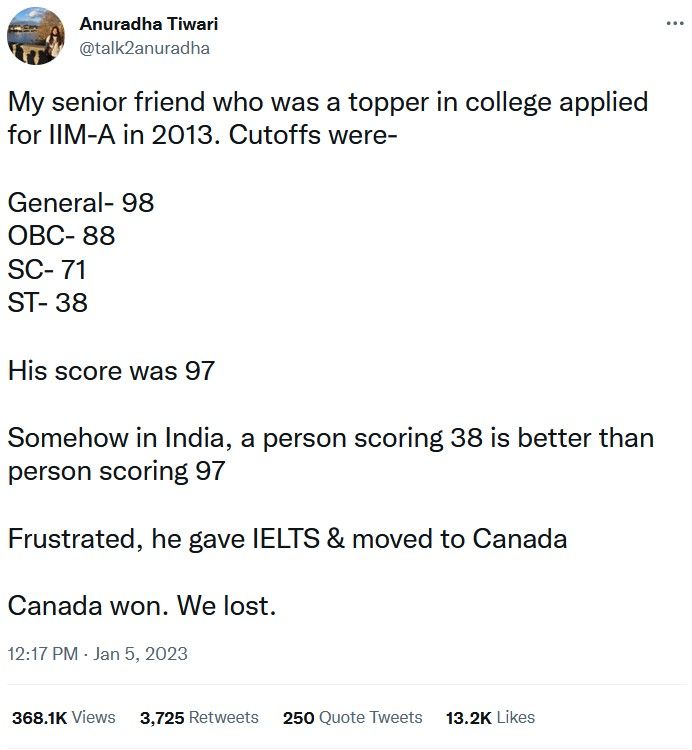
Task: Show the 13.2K Likes list
Action: (x=490, y=717)
